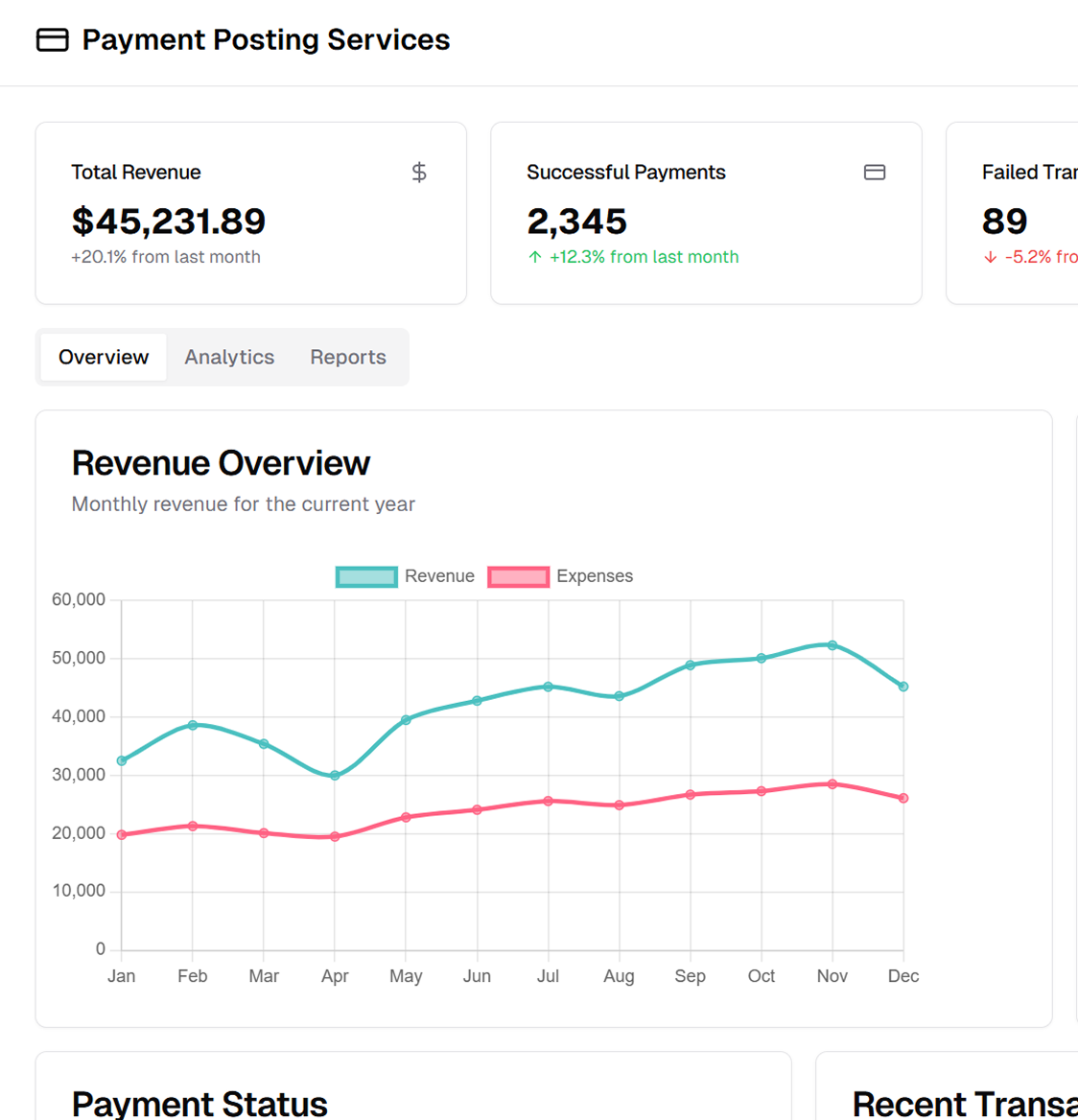Viewport: 1078px width, 1120px height.
Task: Click the credit card logo in the header
Action: click(52, 39)
